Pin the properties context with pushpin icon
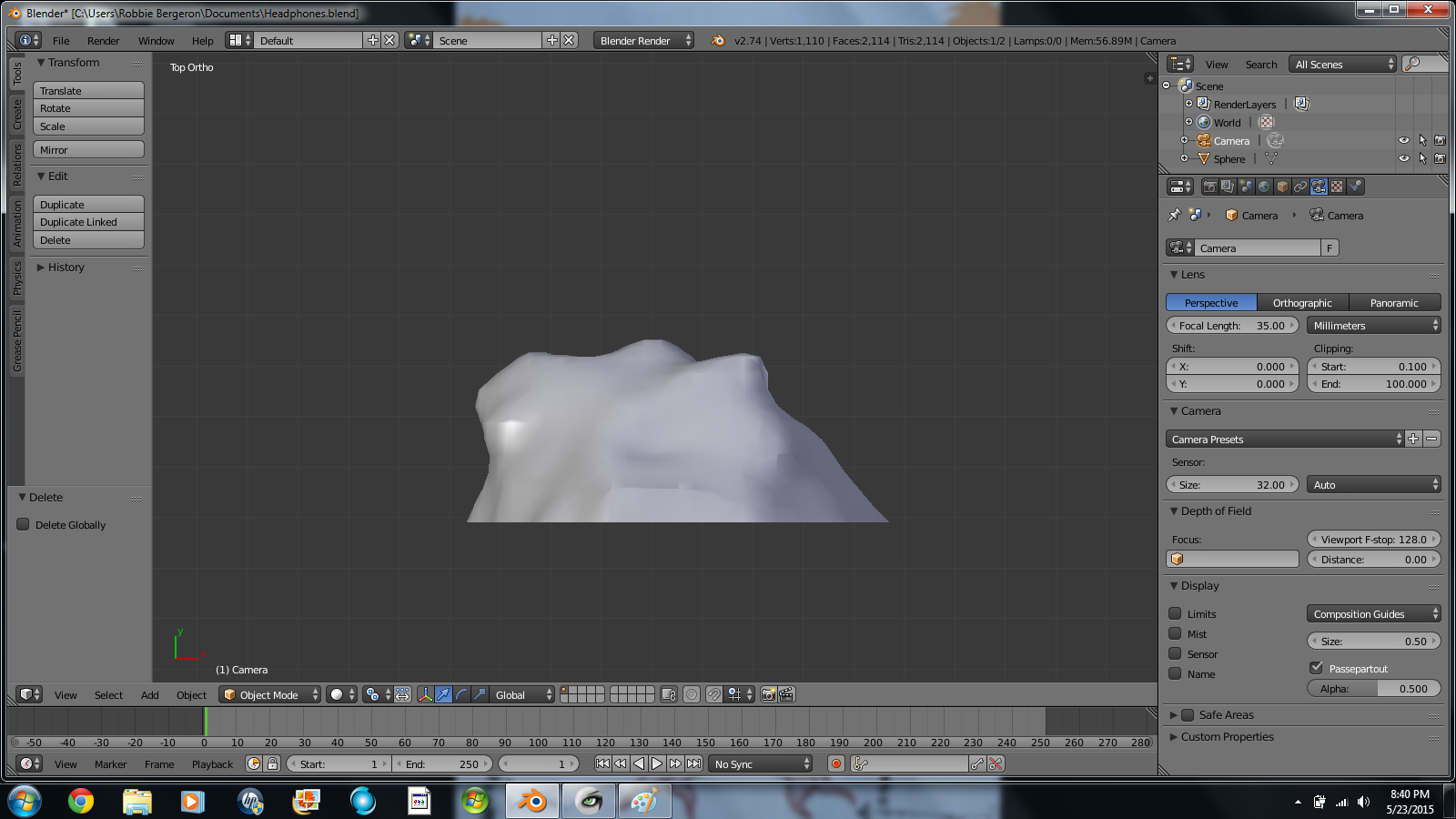1456x819 pixels. point(1175,216)
